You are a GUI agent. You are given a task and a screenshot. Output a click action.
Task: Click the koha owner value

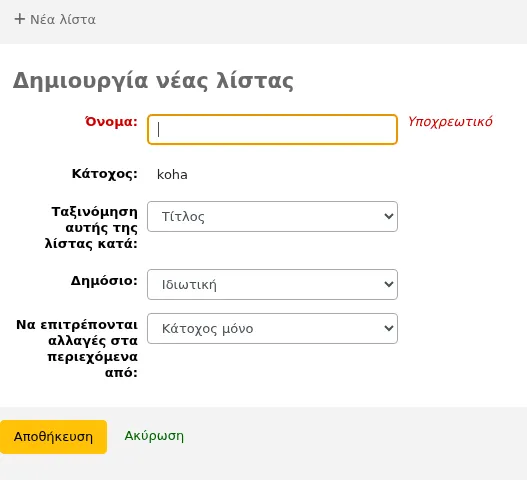coord(172,174)
